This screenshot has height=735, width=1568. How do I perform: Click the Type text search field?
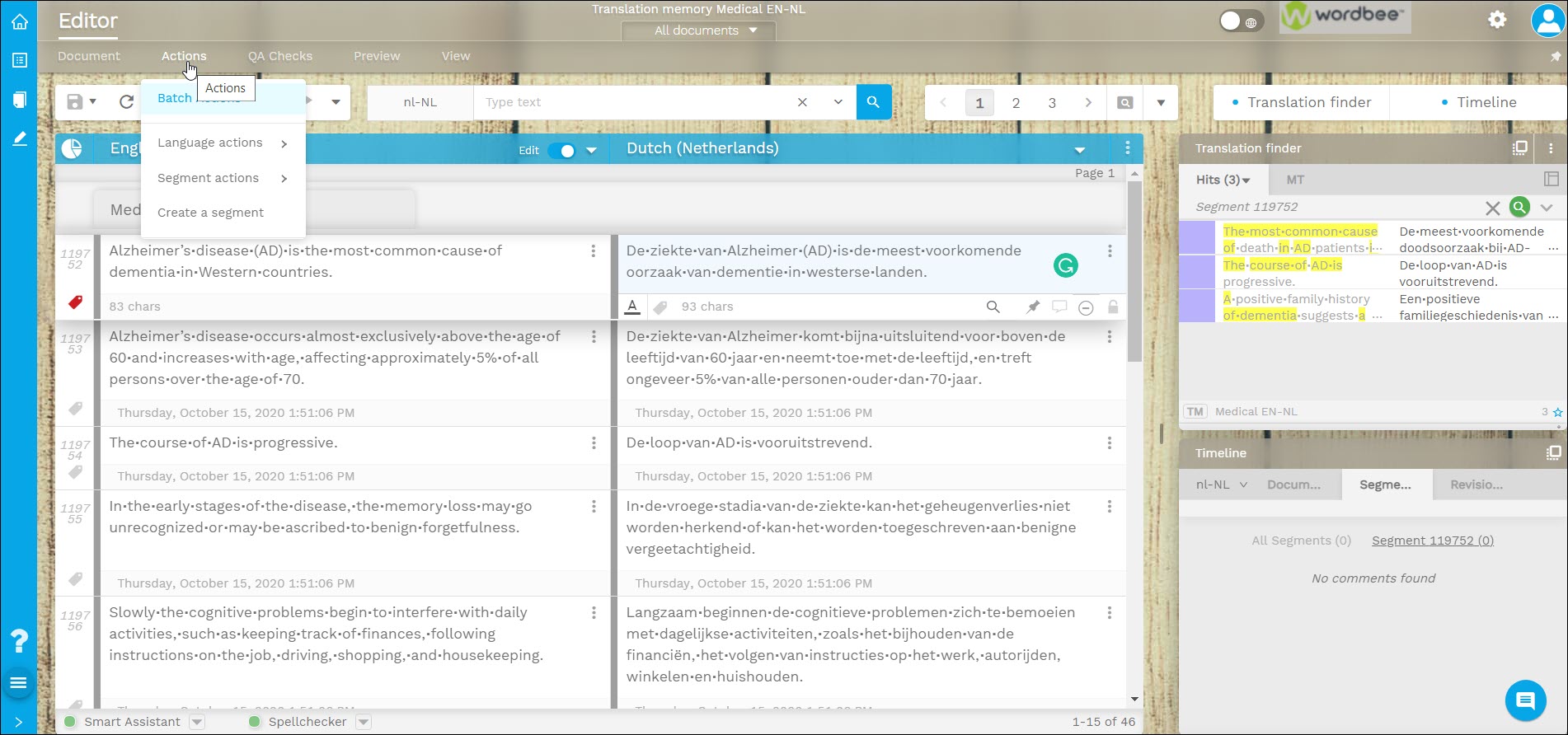pos(635,102)
